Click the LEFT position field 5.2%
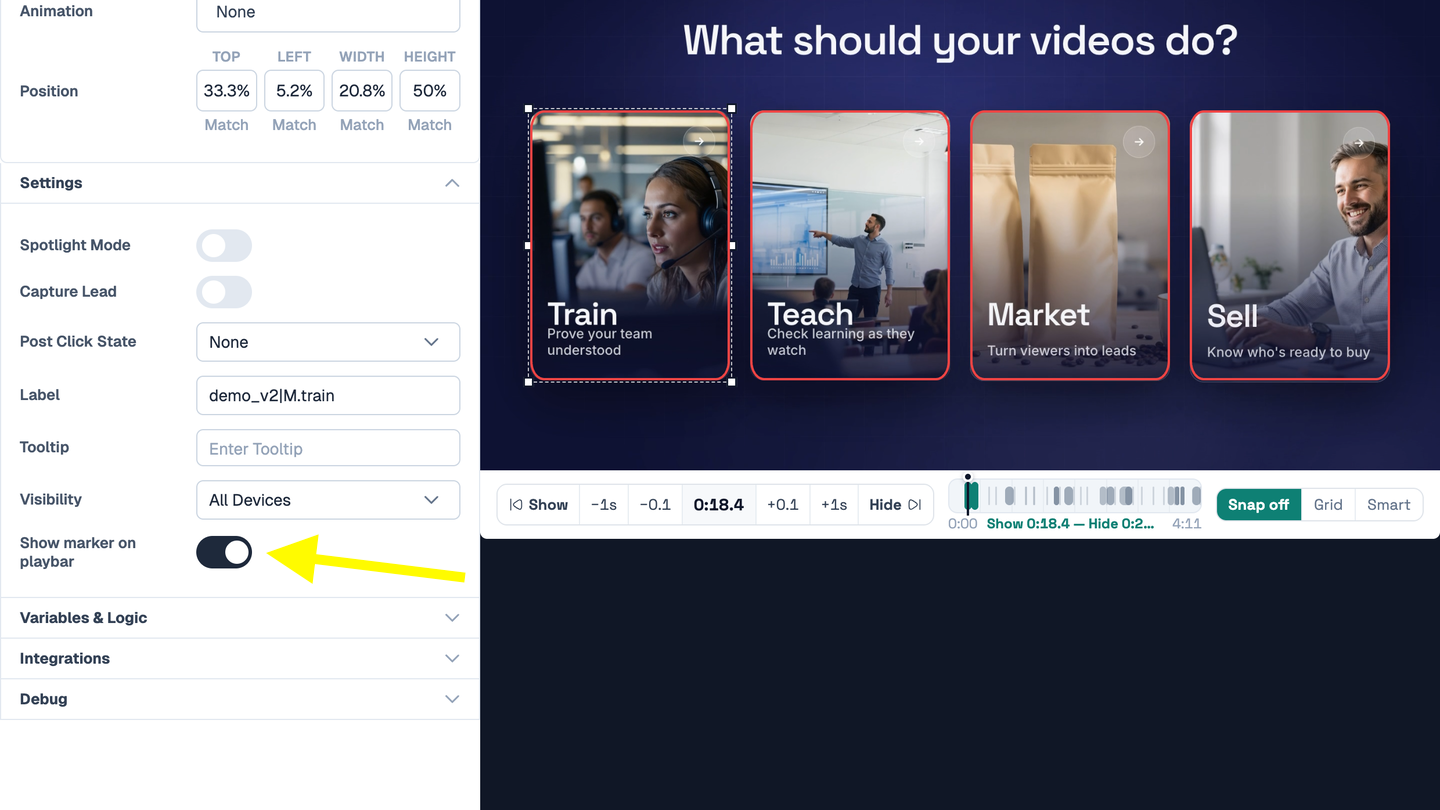Image resolution: width=1440 pixels, height=810 pixels. tap(294, 91)
